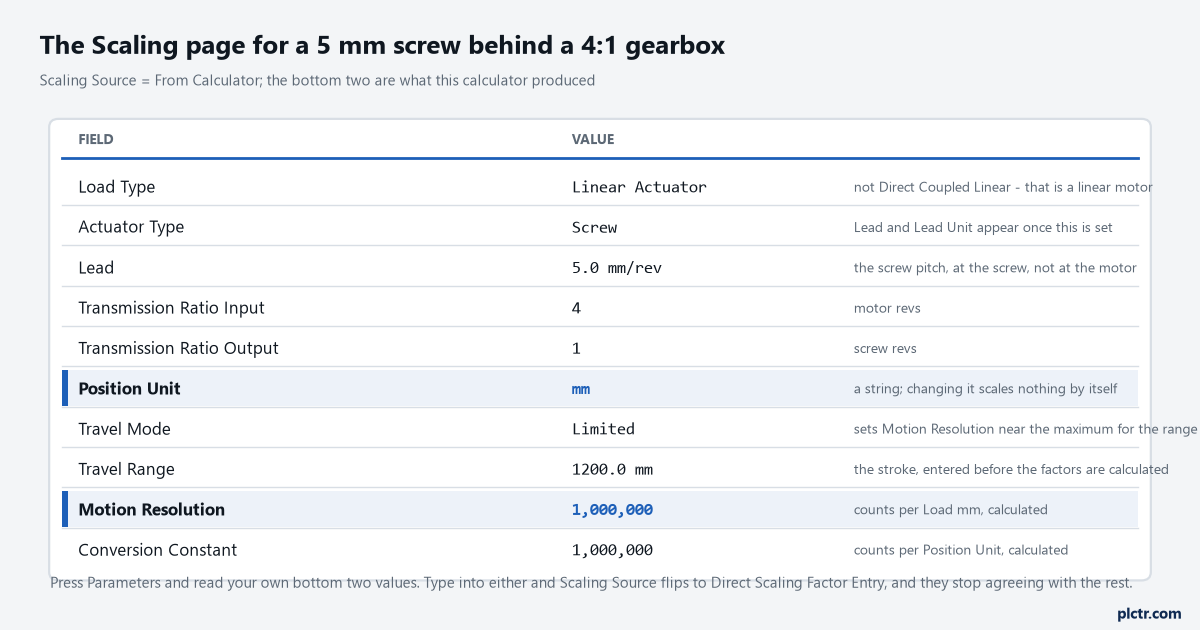Click the highlighted 'Position Unit' label

pos(129,388)
